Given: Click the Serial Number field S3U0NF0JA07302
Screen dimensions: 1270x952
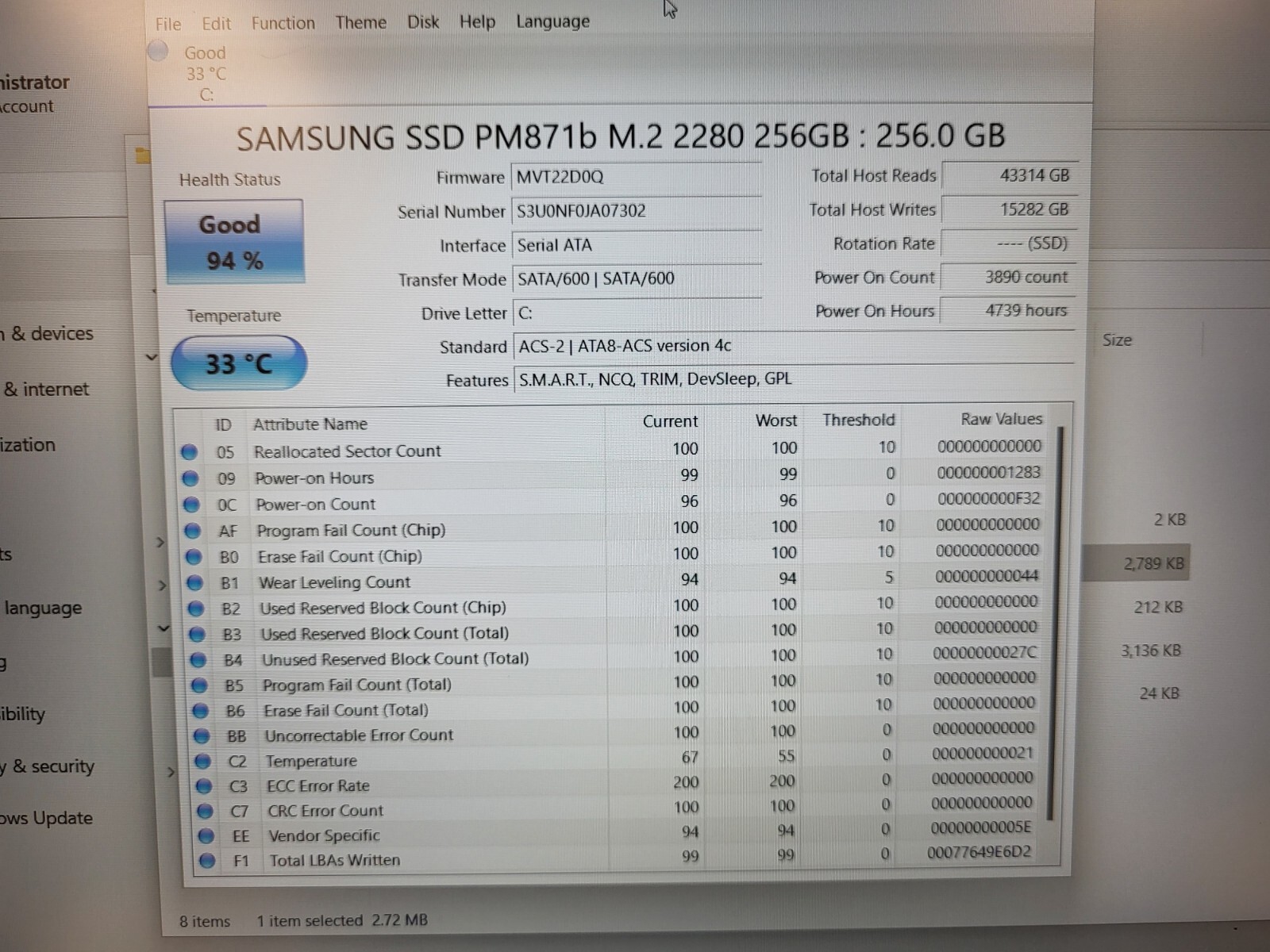Looking at the screenshot, I should (x=637, y=211).
